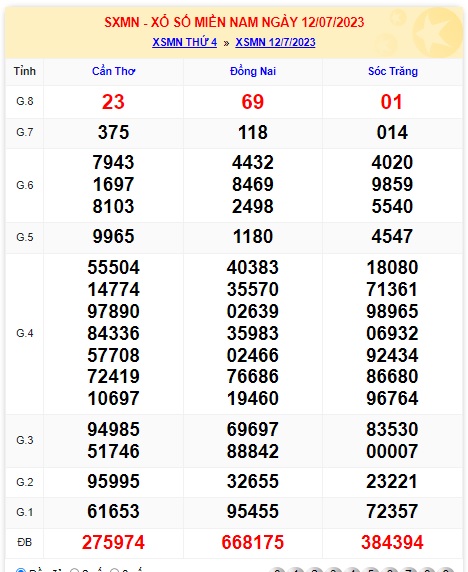Click the G.6 number 4432

pyautogui.click(x=253, y=162)
